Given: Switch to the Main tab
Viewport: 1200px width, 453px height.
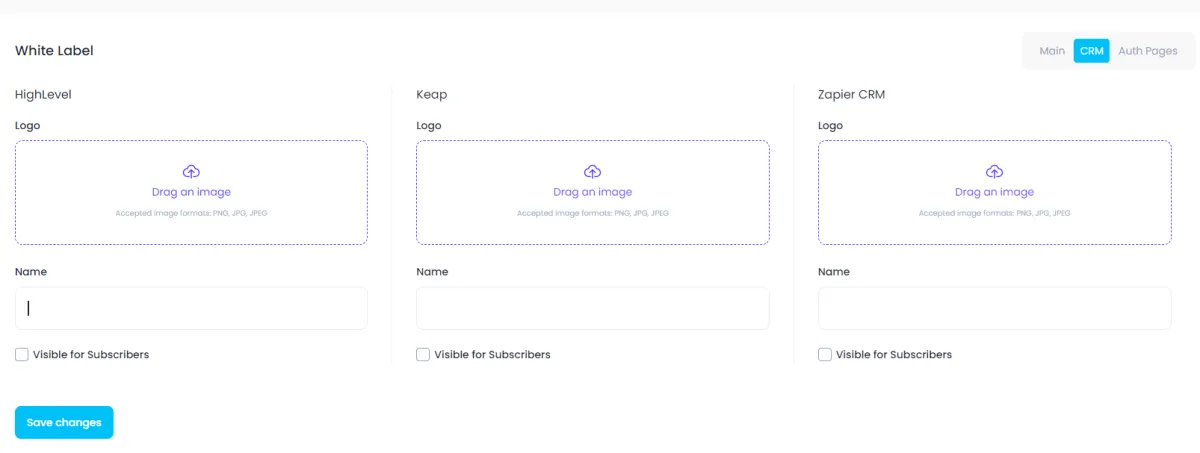Looking at the screenshot, I should pyautogui.click(x=1052, y=51).
